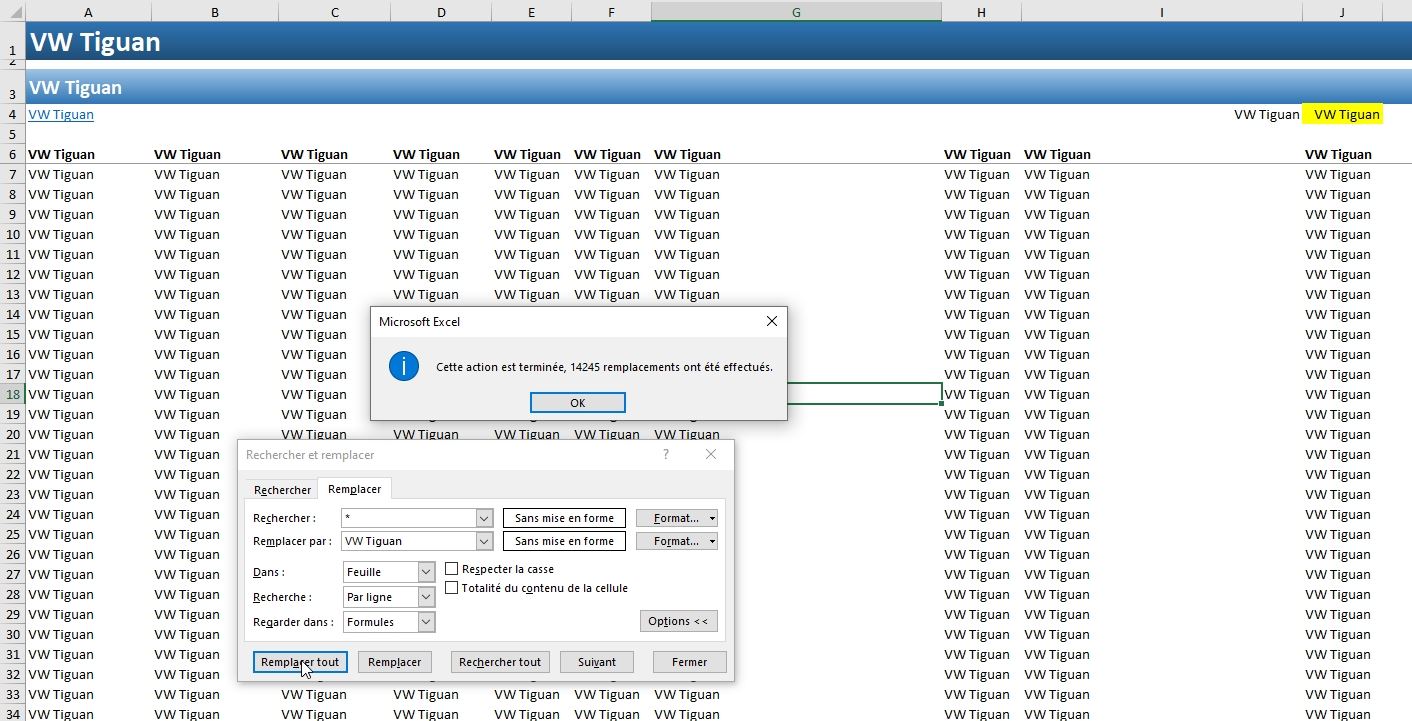Open the Dans dropdown showing Feuille

[x=388, y=572]
